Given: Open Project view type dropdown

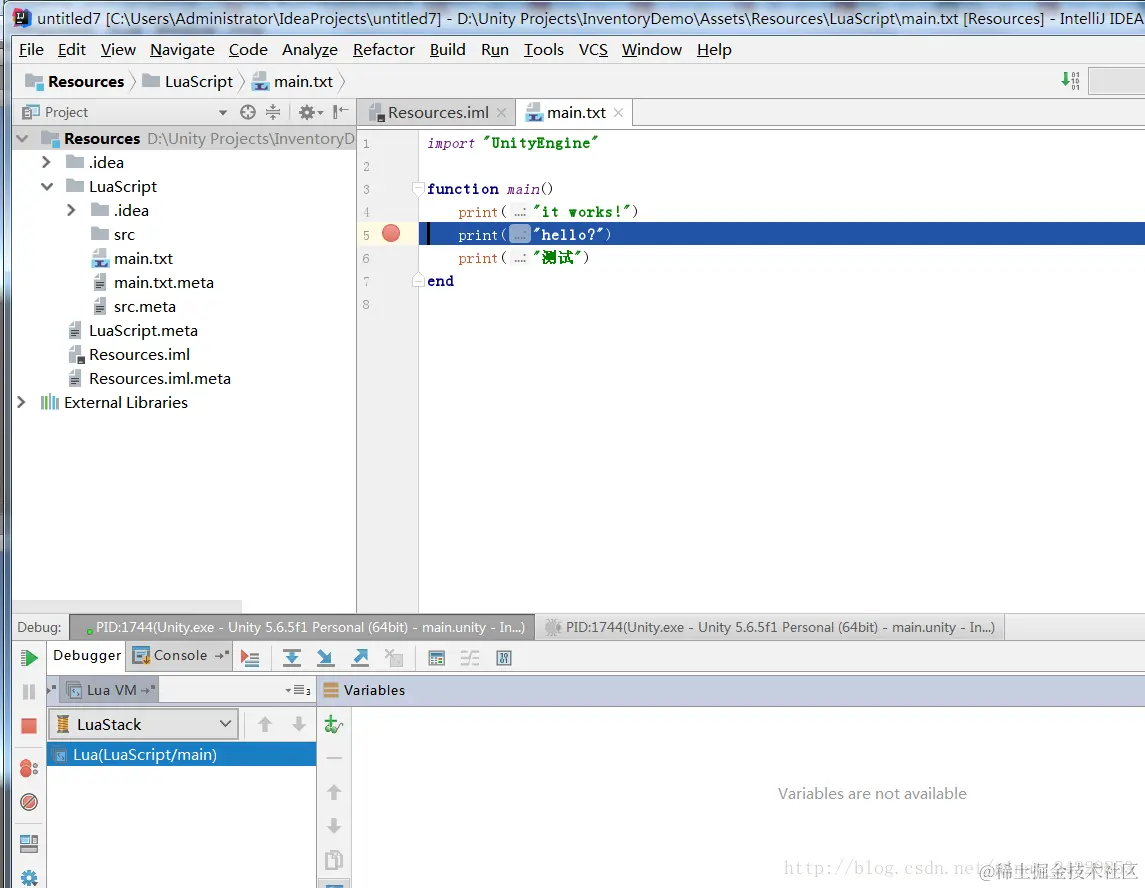Looking at the screenshot, I should 223,112.
